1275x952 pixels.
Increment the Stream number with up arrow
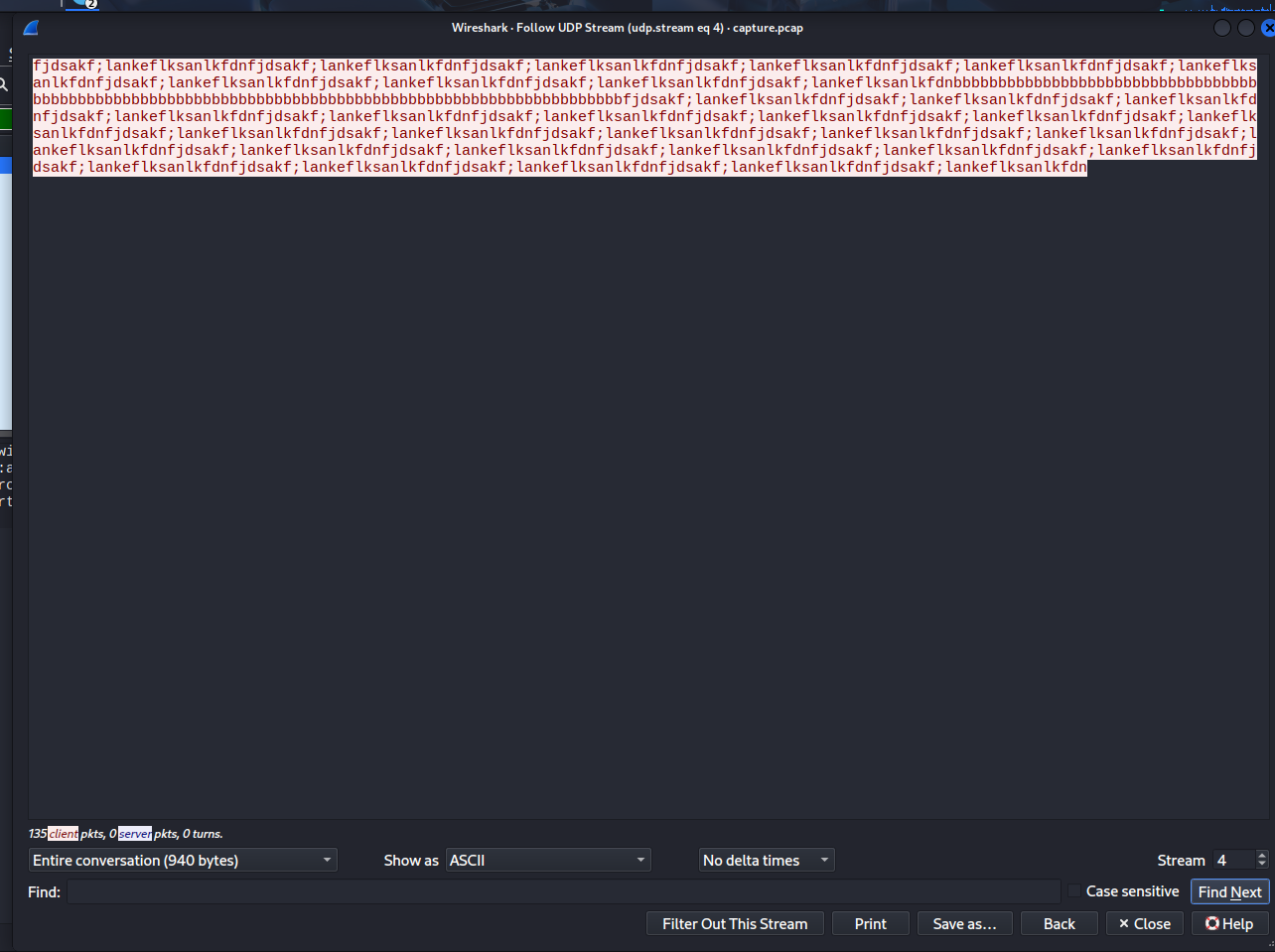coord(1262,855)
